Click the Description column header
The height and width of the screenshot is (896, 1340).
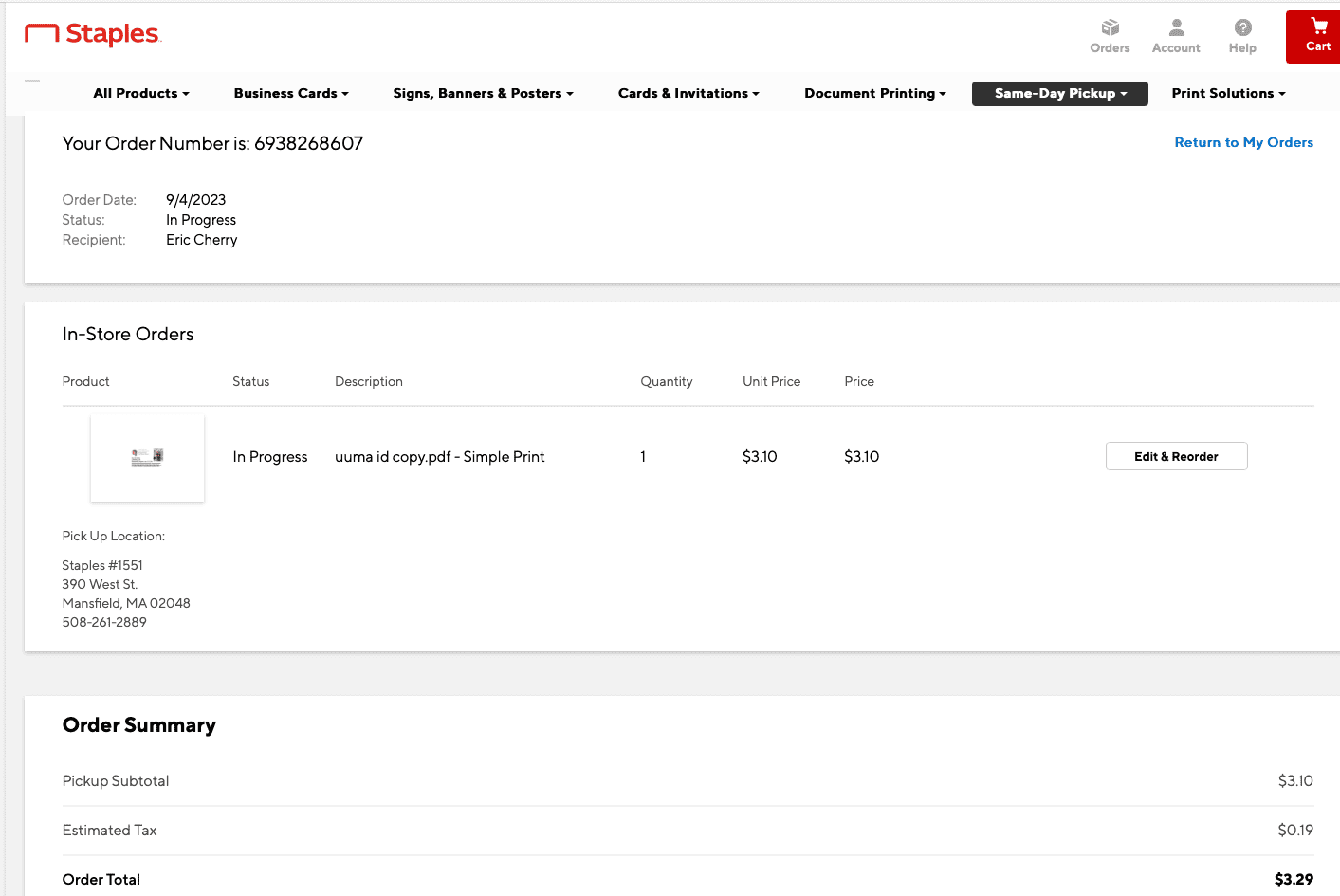point(369,381)
